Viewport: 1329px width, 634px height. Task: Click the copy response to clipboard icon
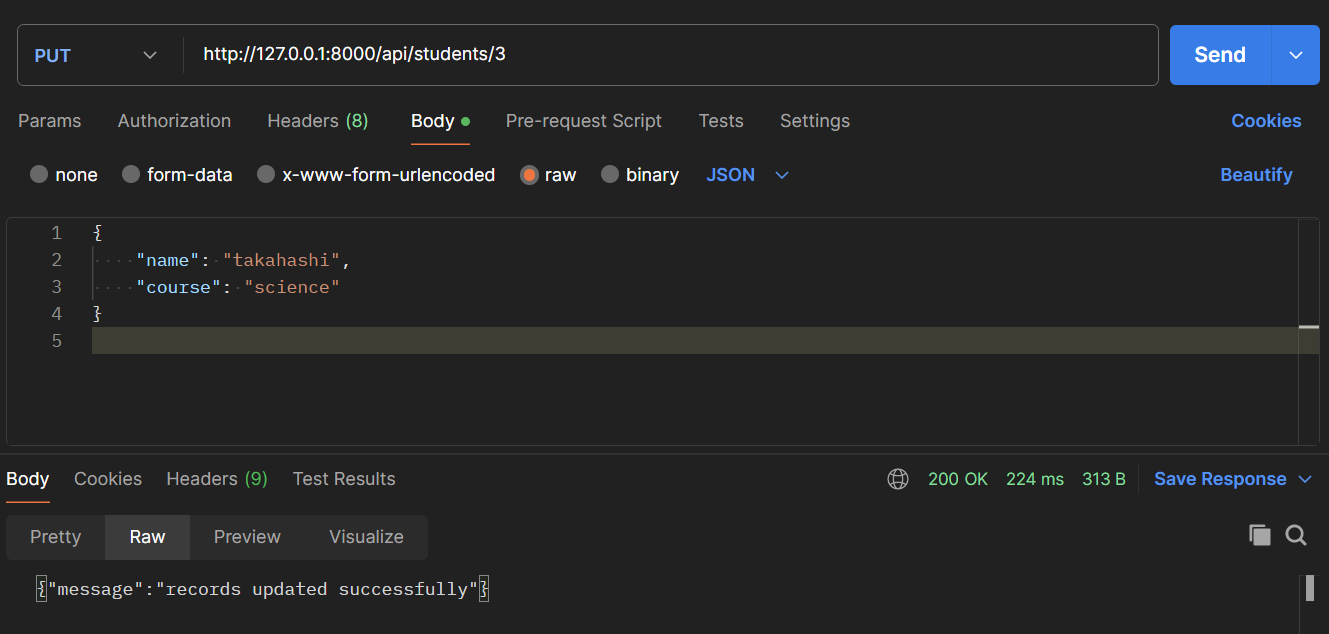[x=1260, y=536]
